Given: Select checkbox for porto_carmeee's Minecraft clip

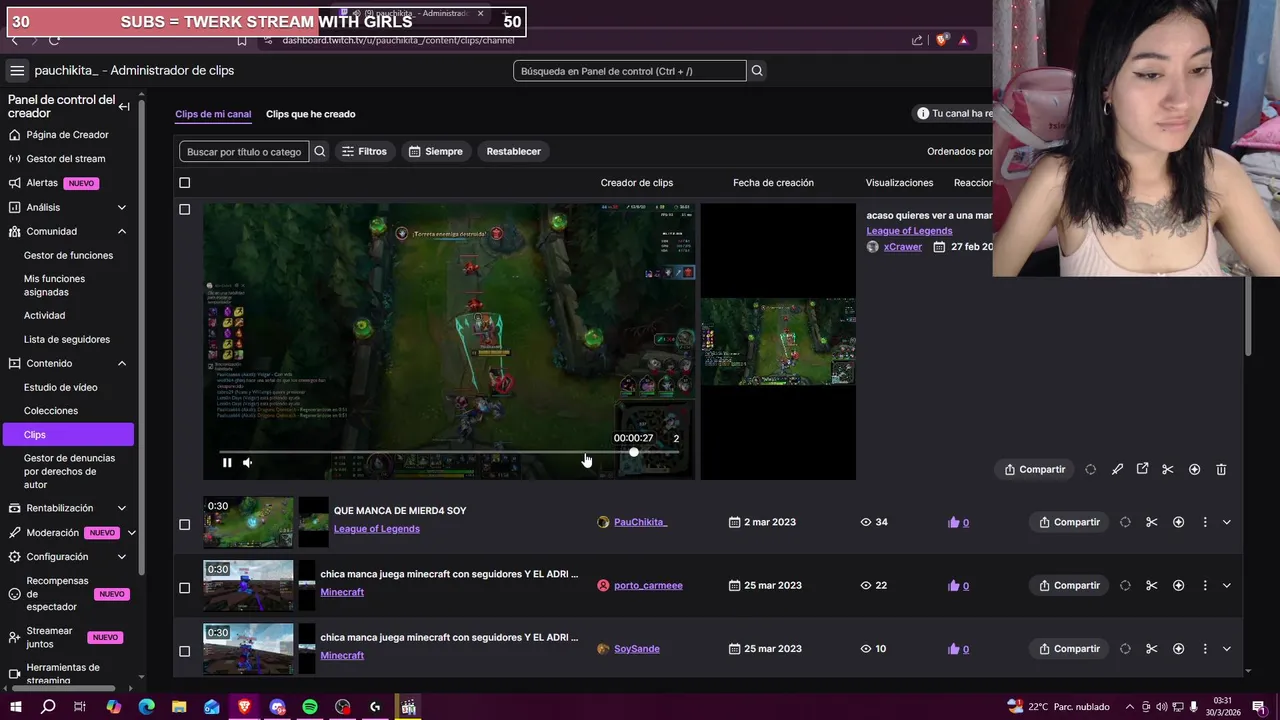Looking at the screenshot, I should pyautogui.click(x=184, y=587).
